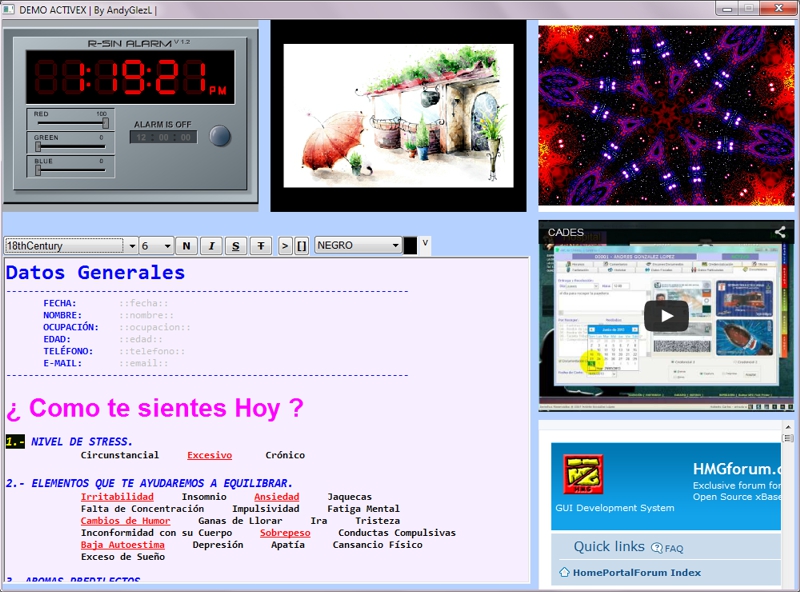Open FAQ via the question mark icon
This screenshot has height=592, width=800.
pyautogui.click(x=657, y=547)
